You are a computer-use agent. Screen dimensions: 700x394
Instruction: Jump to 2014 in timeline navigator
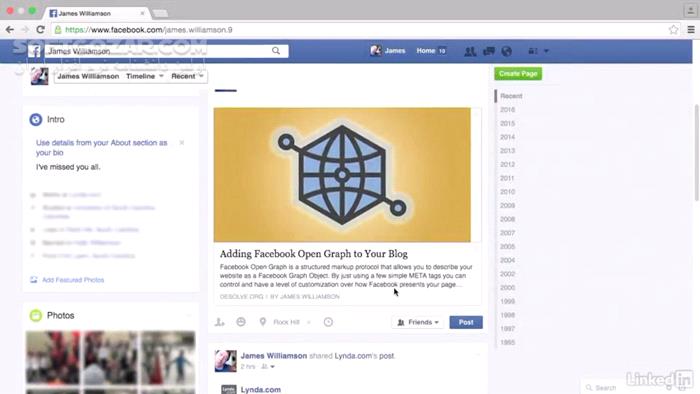click(508, 137)
